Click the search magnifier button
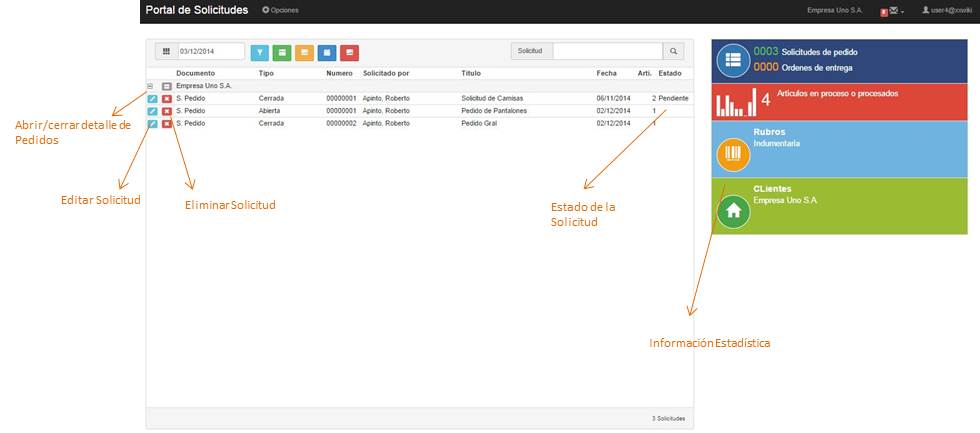The height and width of the screenshot is (433, 980). click(x=674, y=51)
